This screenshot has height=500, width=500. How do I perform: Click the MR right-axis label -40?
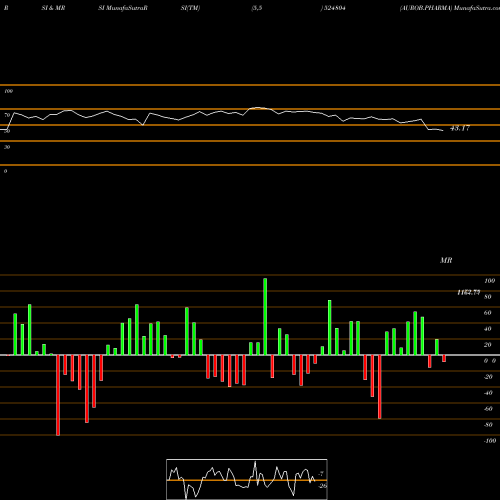[x=488, y=393]
